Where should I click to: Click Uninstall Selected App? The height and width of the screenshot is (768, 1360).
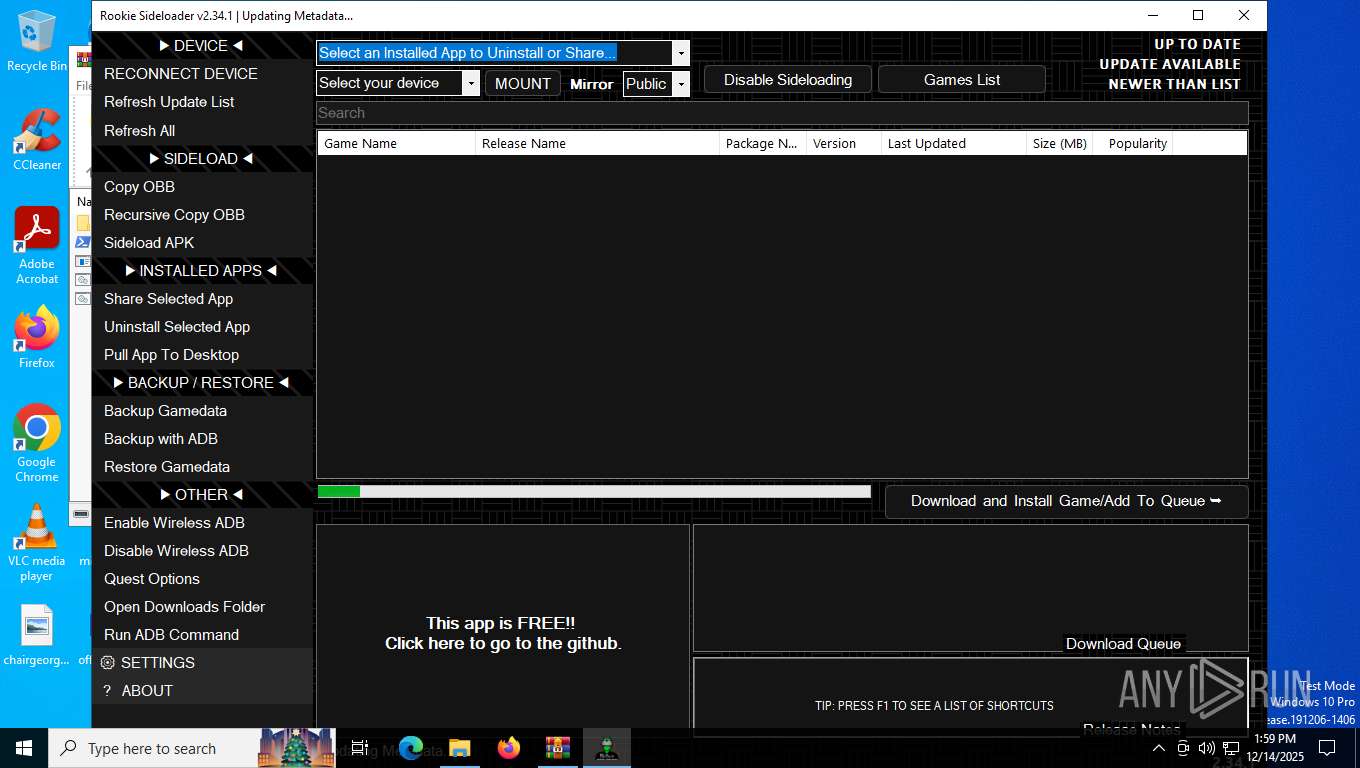click(202, 327)
